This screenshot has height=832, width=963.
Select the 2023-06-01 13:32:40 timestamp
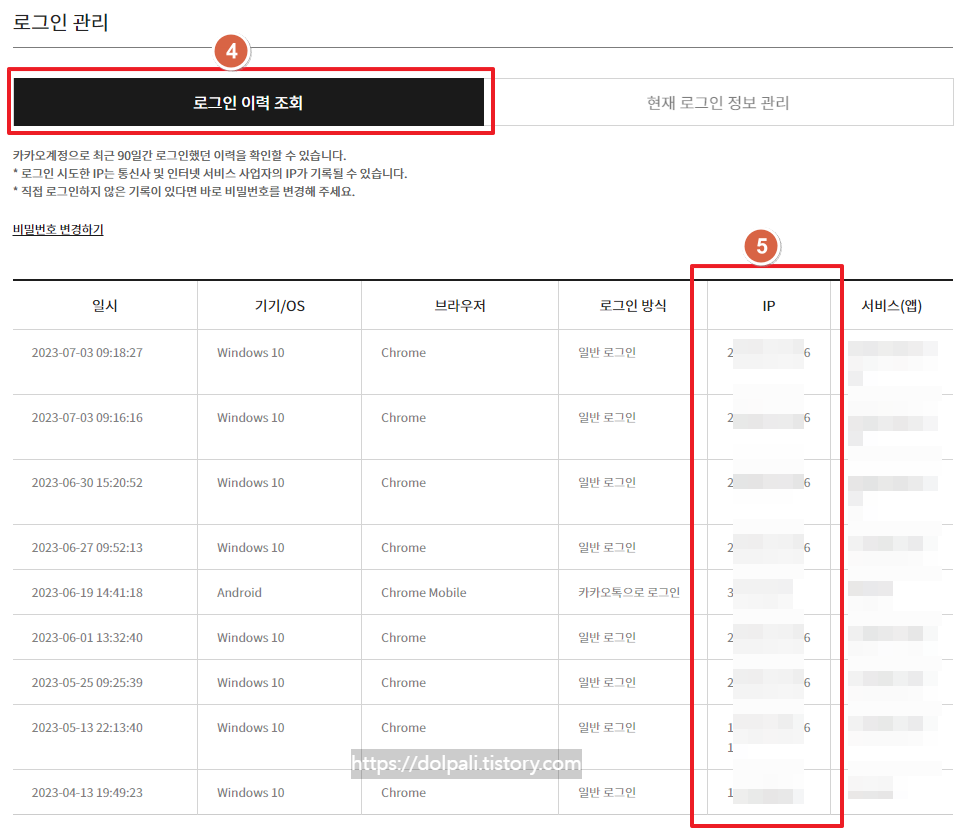point(87,638)
